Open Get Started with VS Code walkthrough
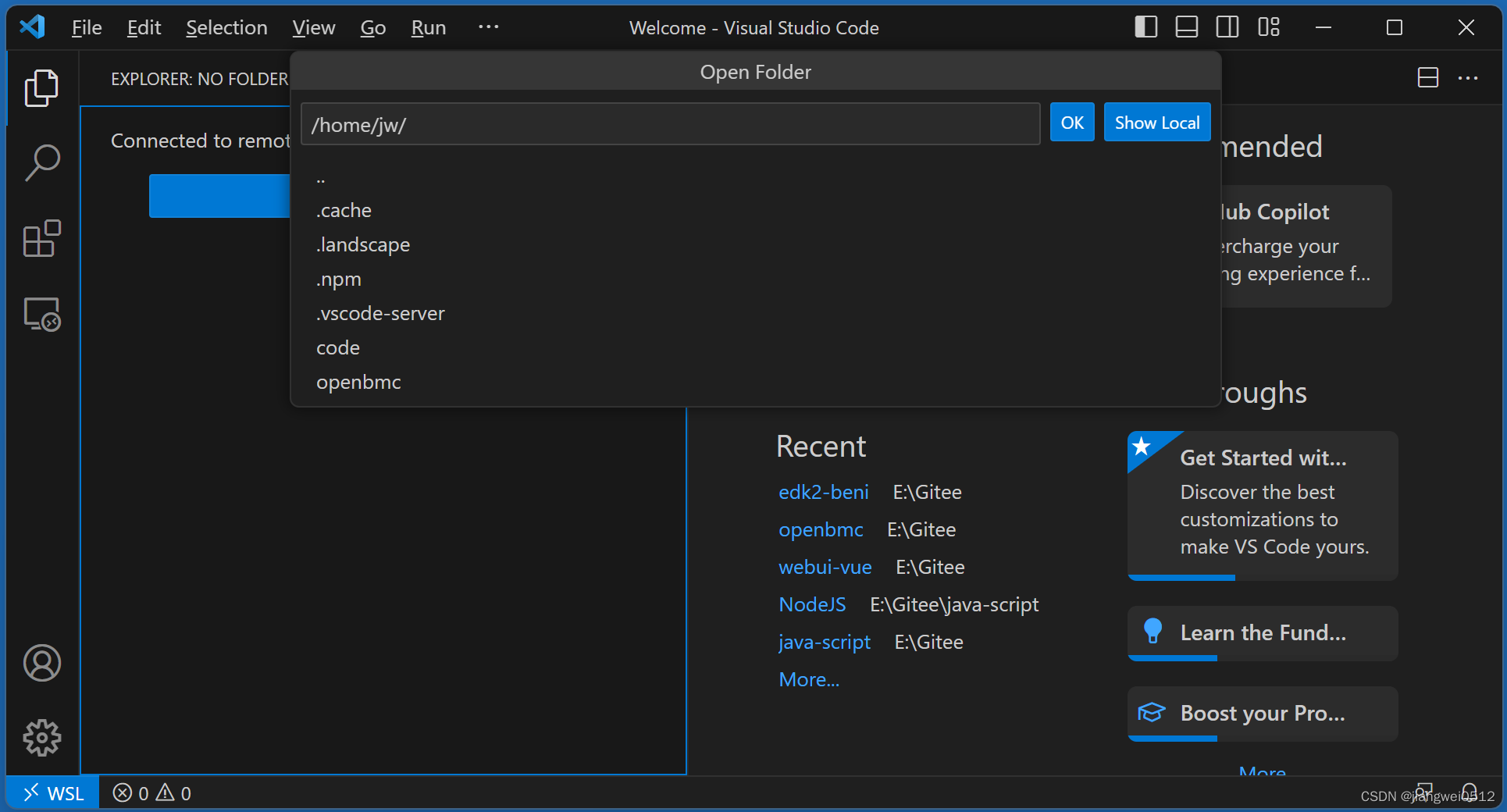Viewport: 1507px width, 812px height. point(1263,505)
